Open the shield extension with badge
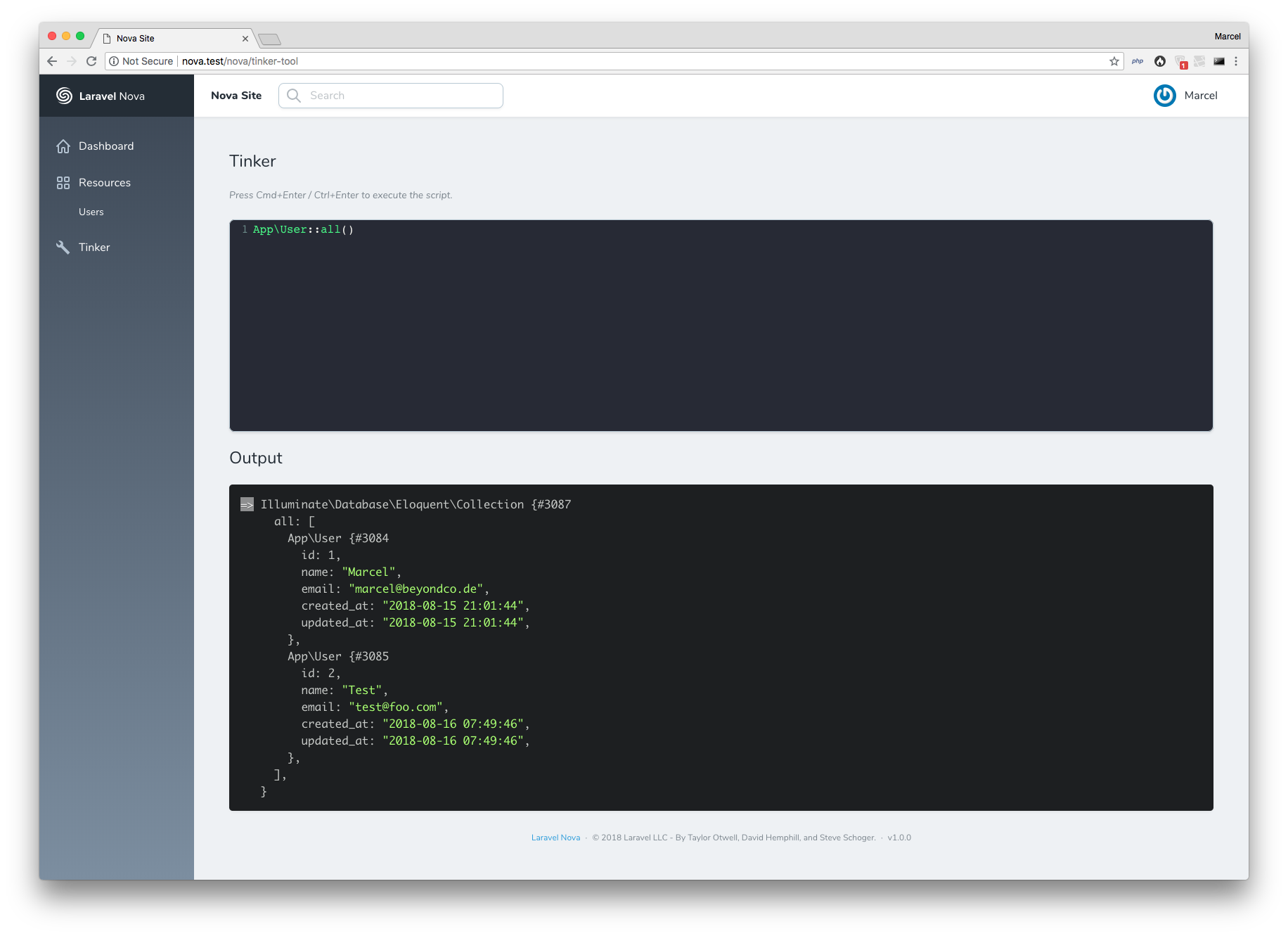This screenshot has width=1288, height=936. [x=1181, y=62]
